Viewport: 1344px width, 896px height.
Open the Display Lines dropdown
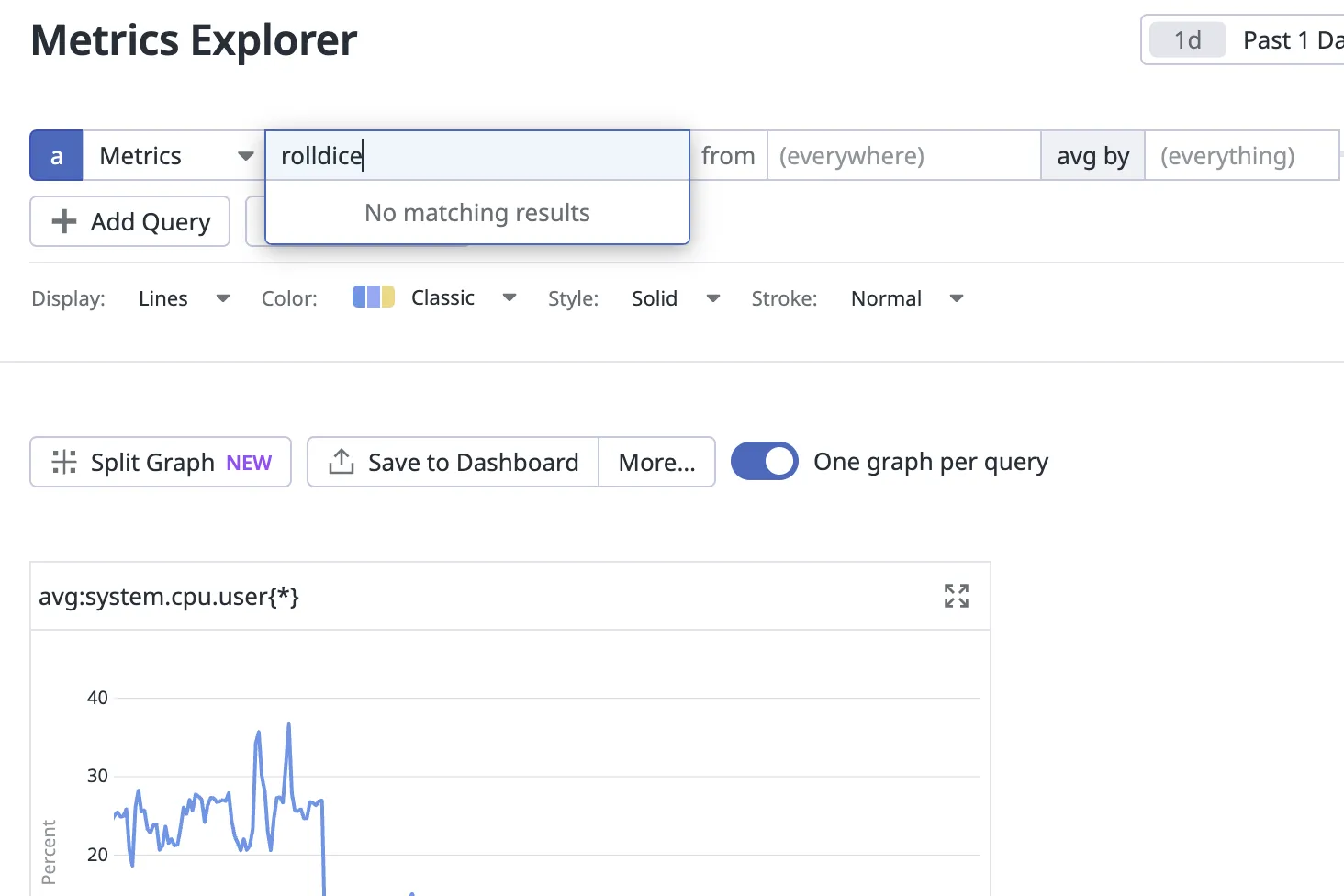pos(184,298)
